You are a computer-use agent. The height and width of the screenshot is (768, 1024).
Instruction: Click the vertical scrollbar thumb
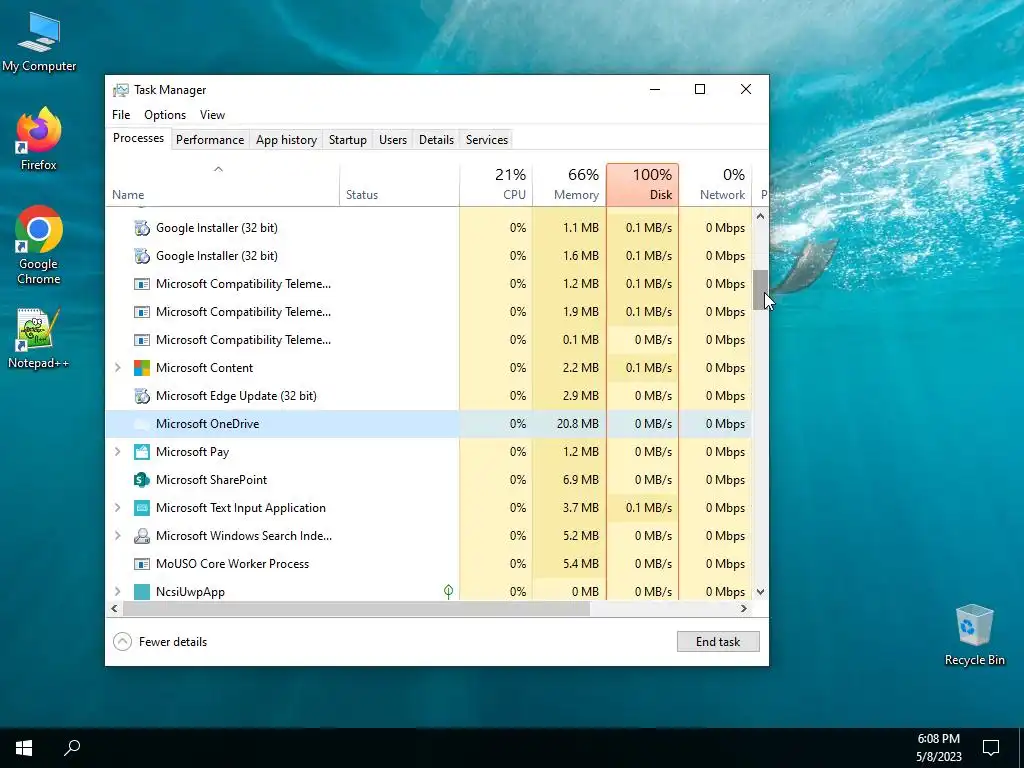coord(760,289)
